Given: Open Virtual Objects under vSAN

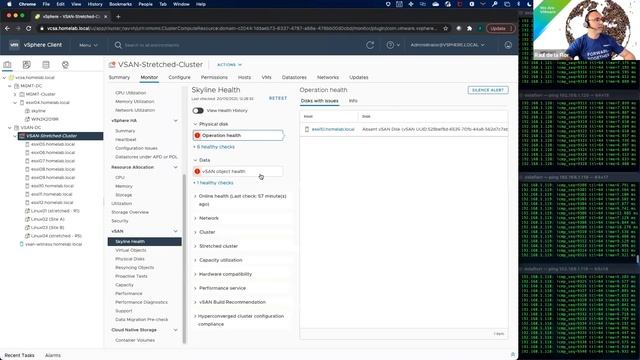Looking at the screenshot, I should point(131,250).
